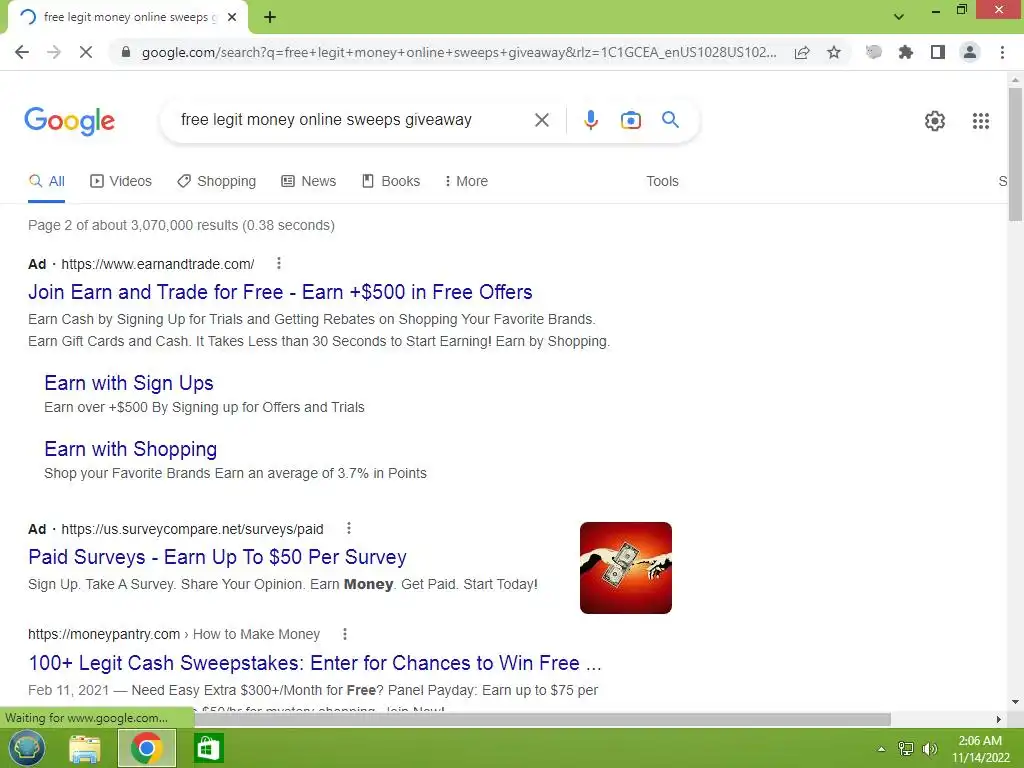
Task: Open search Tools options
Action: coord(662,182)
